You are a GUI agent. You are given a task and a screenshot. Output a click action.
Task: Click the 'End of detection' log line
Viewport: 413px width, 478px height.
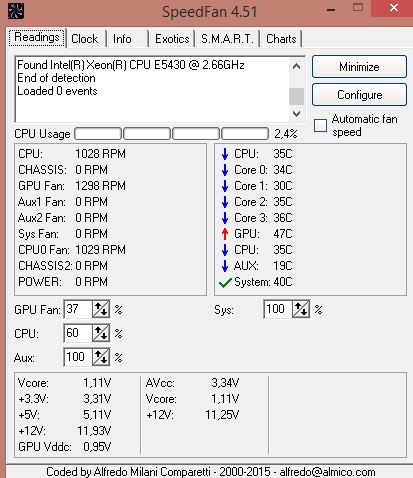click(56, 78)
